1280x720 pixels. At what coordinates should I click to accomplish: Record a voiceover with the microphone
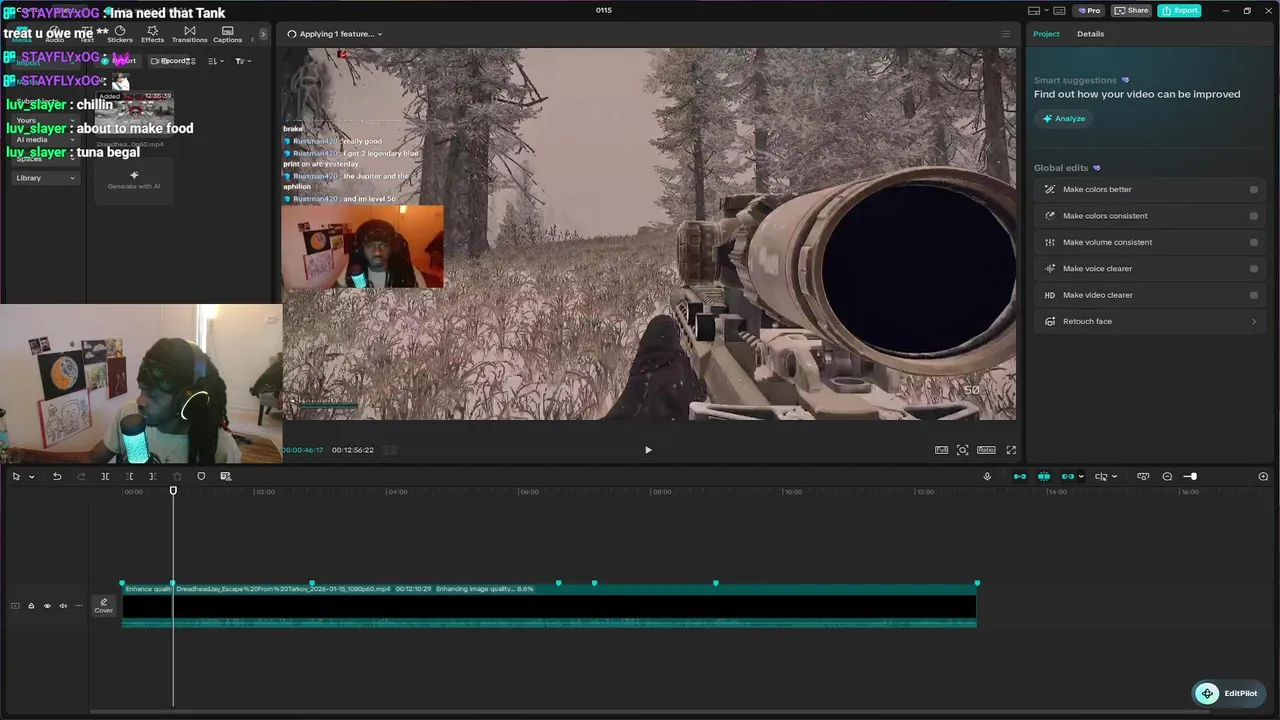coord(987,476)
